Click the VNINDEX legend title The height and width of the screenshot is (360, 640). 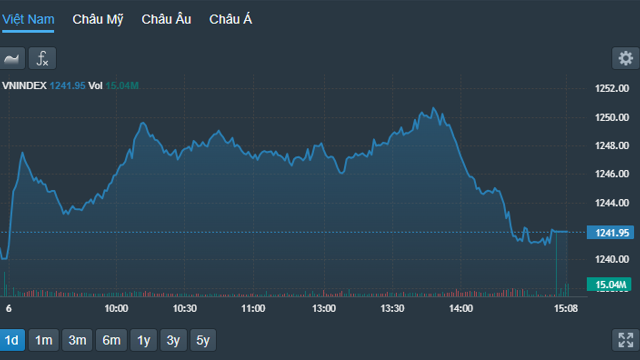tap(24, 86)
